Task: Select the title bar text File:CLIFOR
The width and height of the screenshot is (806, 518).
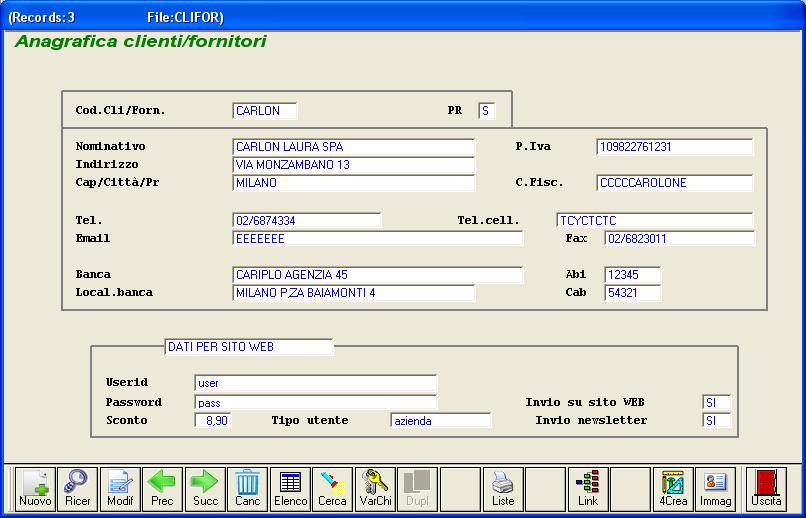Action: pos(186,17)
